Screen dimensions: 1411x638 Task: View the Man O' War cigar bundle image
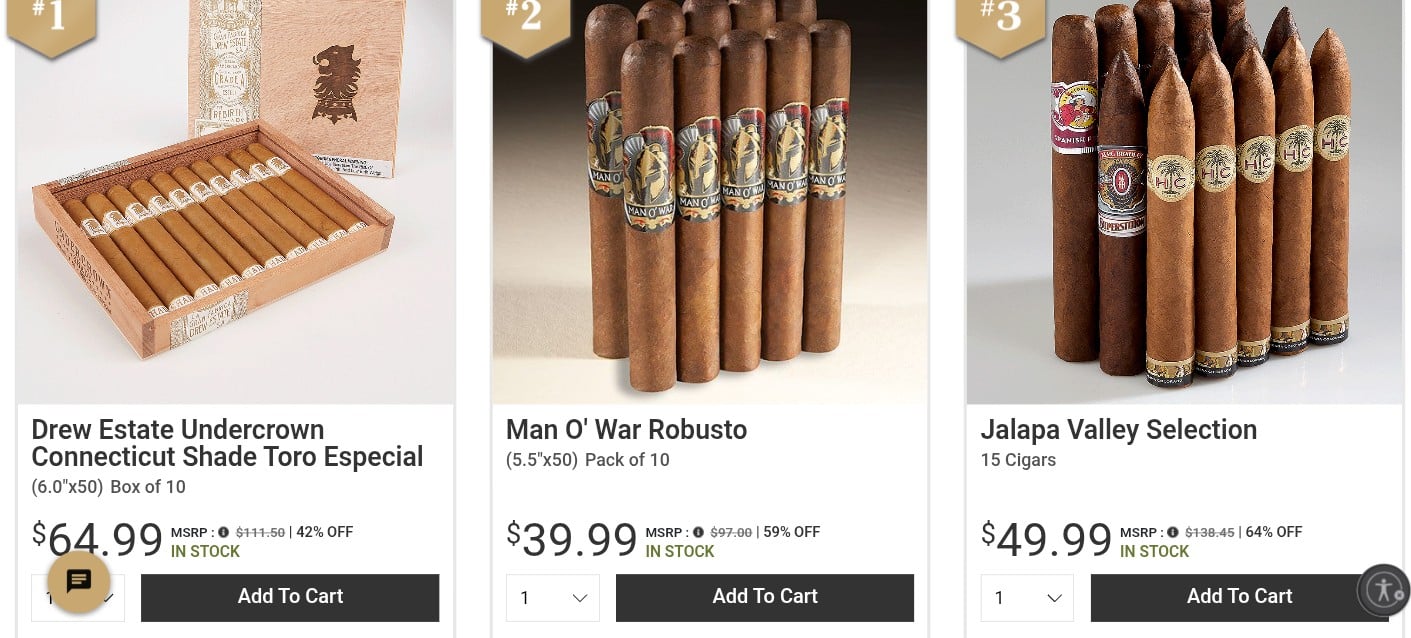[709, 202]
